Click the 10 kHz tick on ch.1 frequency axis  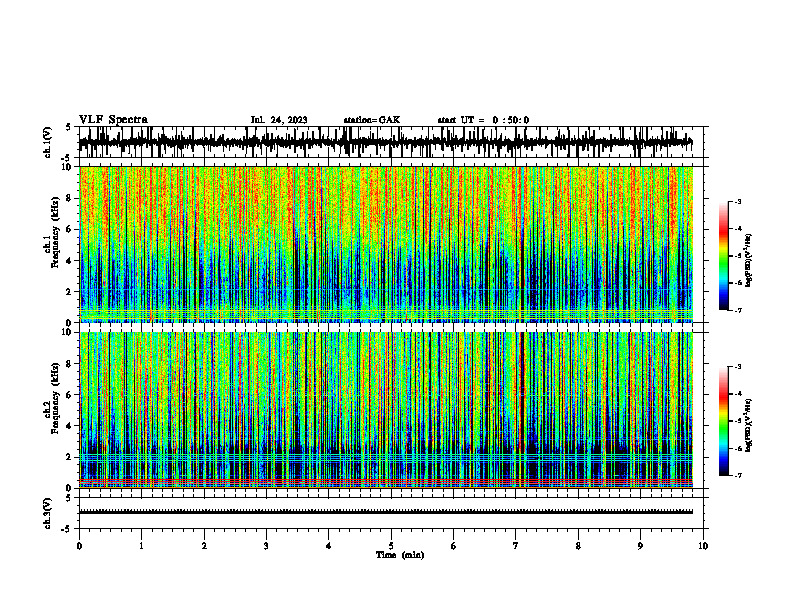point(69,167)
